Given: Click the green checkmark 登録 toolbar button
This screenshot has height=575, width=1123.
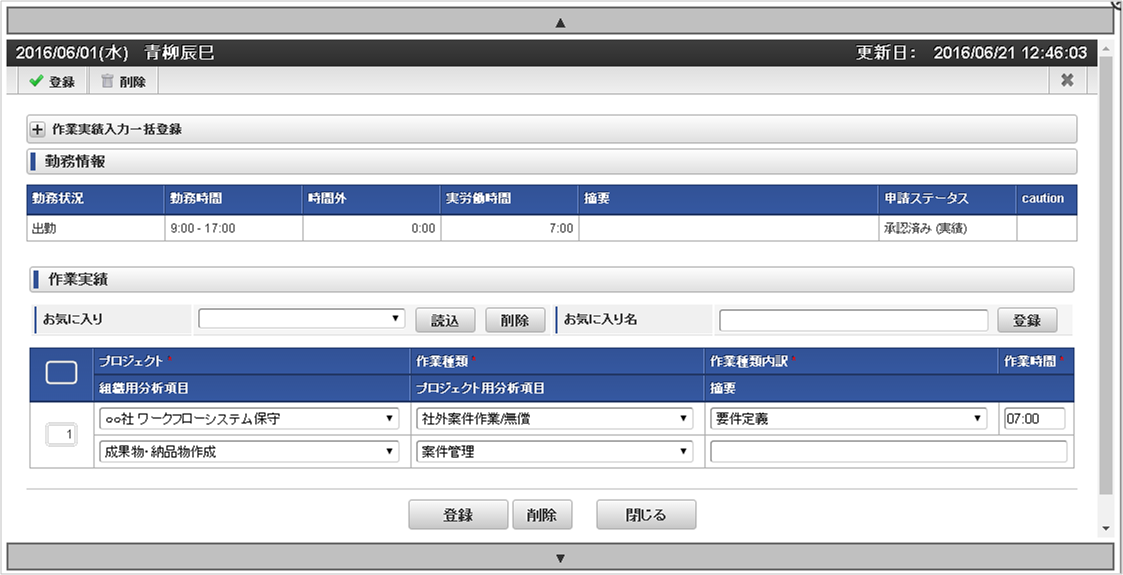Looking at the screenshot, I should tap(52, 82).
